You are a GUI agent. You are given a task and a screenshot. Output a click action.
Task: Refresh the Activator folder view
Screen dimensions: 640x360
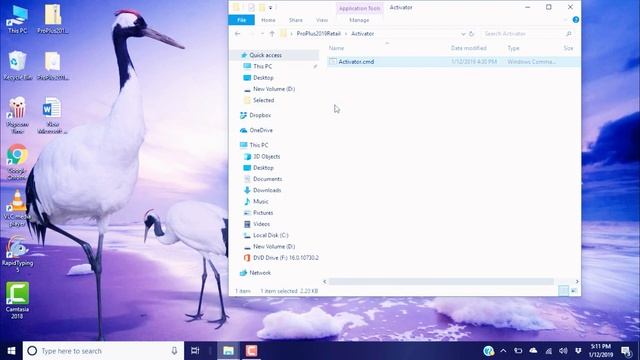[x=471, y=34]
